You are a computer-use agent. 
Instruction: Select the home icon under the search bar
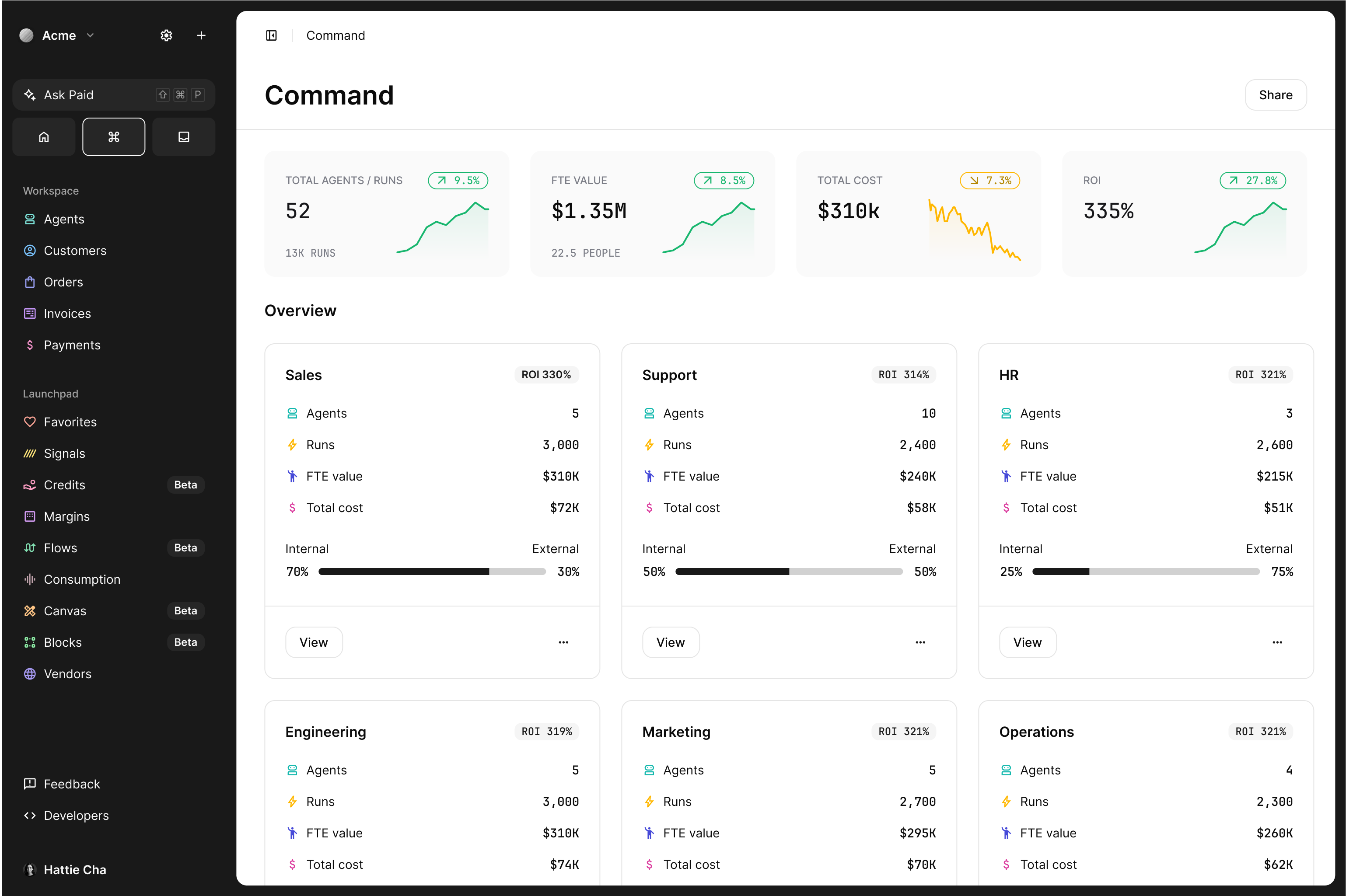(43, 136)
